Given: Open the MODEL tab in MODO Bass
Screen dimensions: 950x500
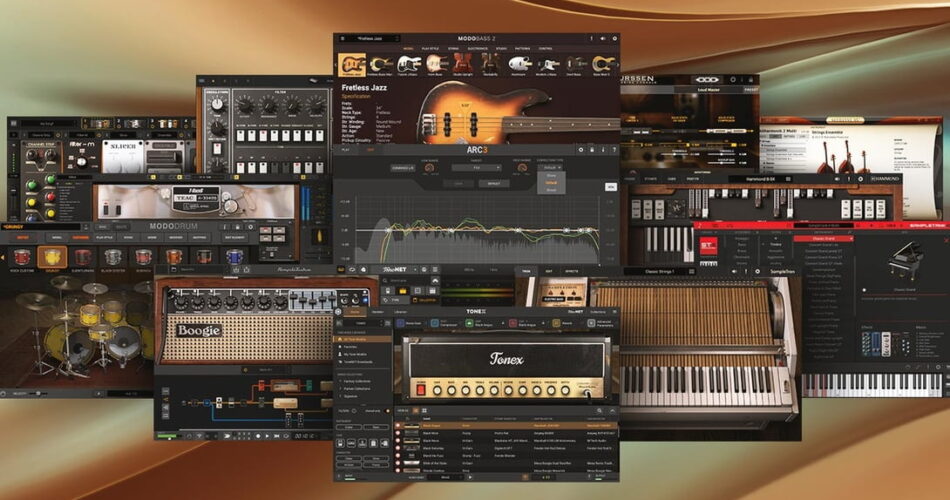Looking at the screenshot, I should [x=408, y=46].
